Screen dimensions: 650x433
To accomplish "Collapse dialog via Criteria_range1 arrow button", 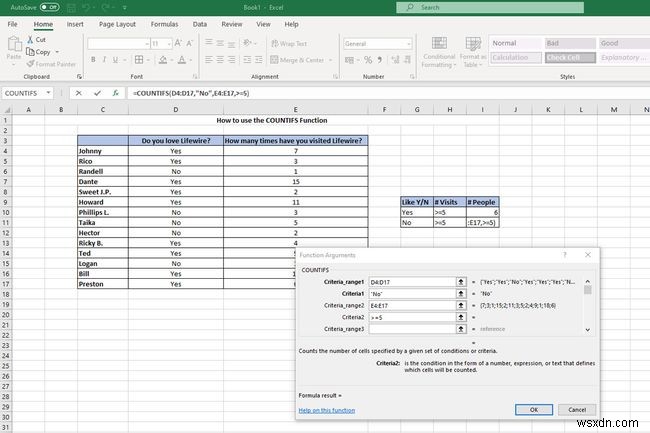I will [461, 282].
